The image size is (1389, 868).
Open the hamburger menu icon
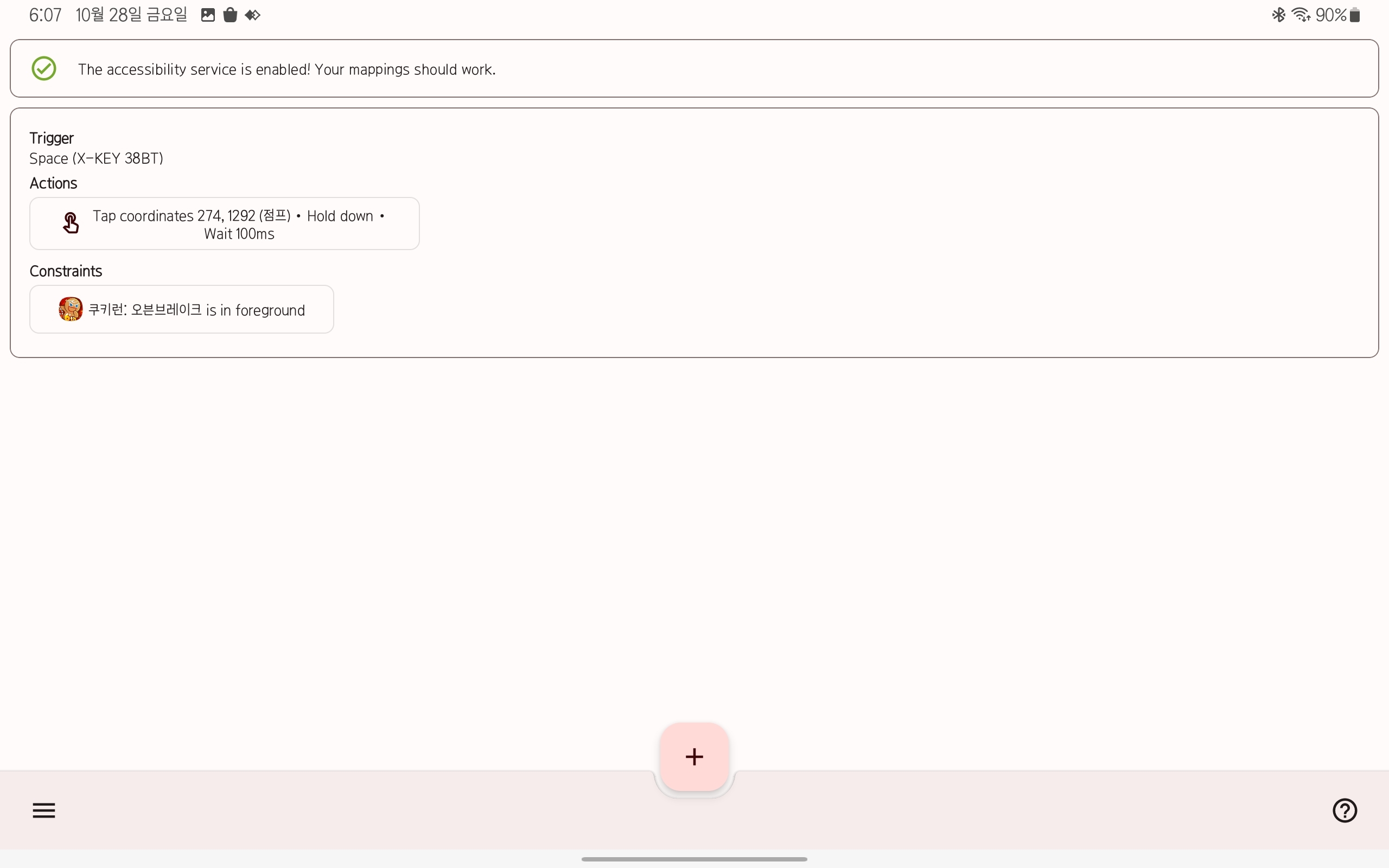43,810
